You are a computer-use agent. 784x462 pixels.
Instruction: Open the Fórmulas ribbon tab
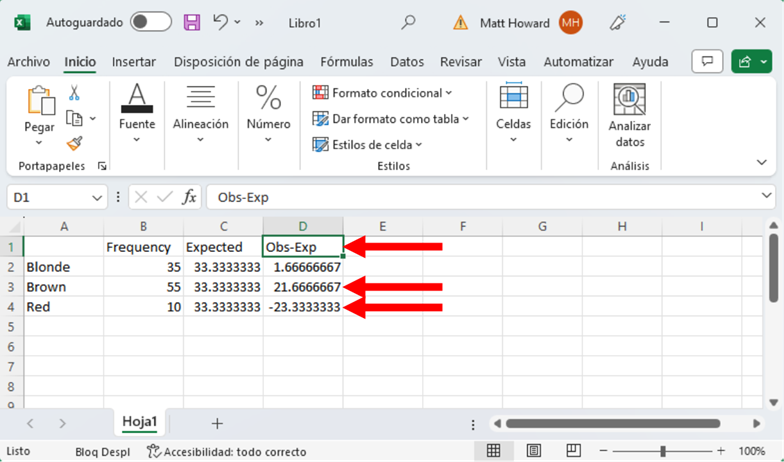(346, 62)
